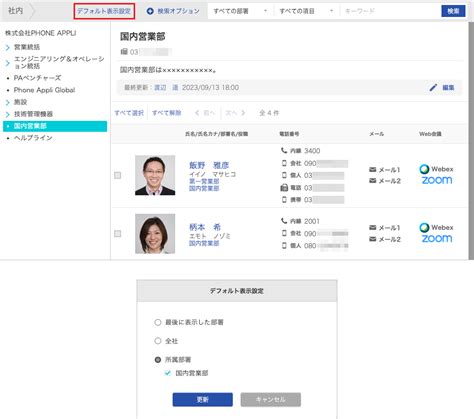Click mobile icon for 飯野 会社 number

[x=284, y=163]
